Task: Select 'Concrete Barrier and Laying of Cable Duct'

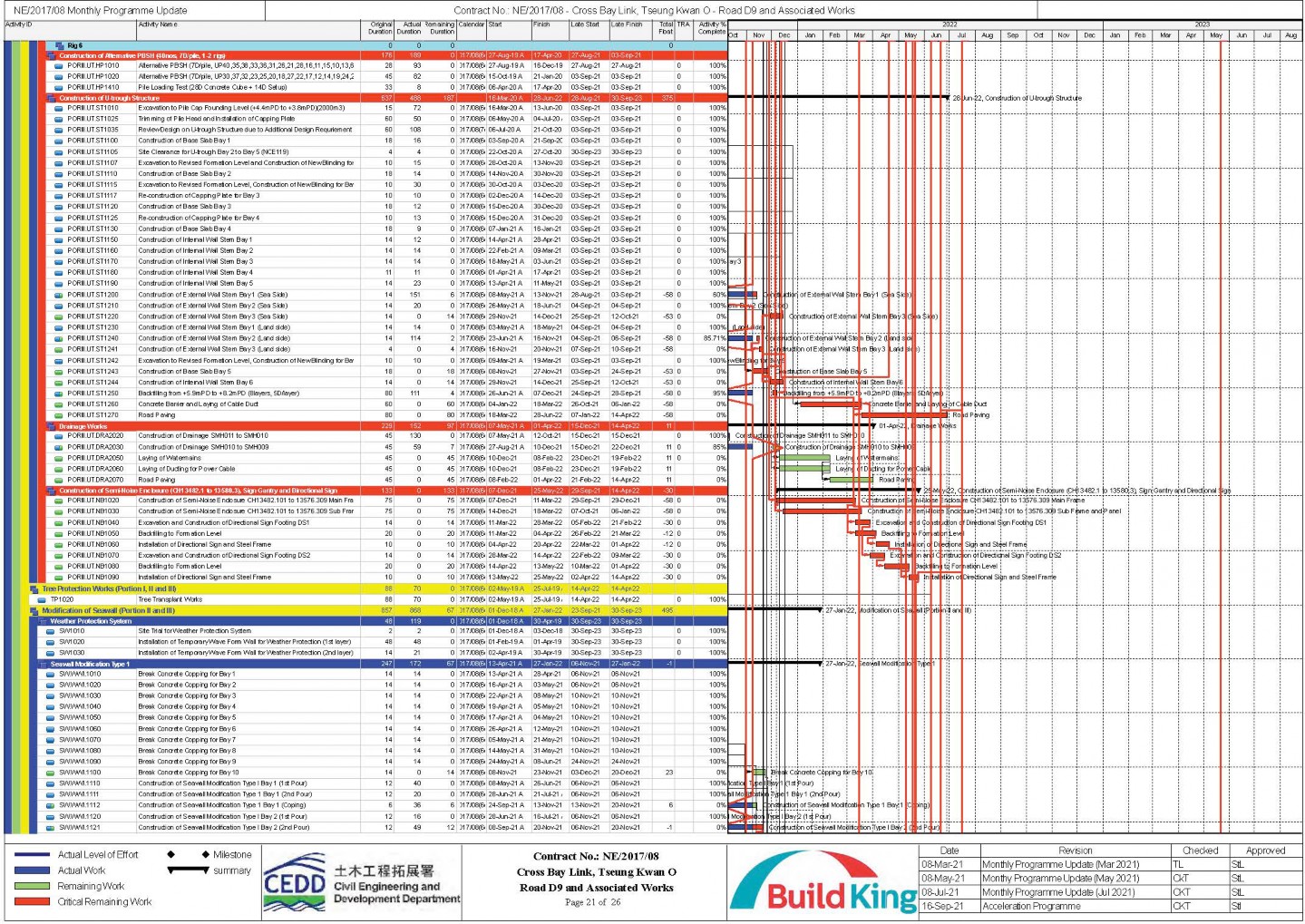Action: 200,404
